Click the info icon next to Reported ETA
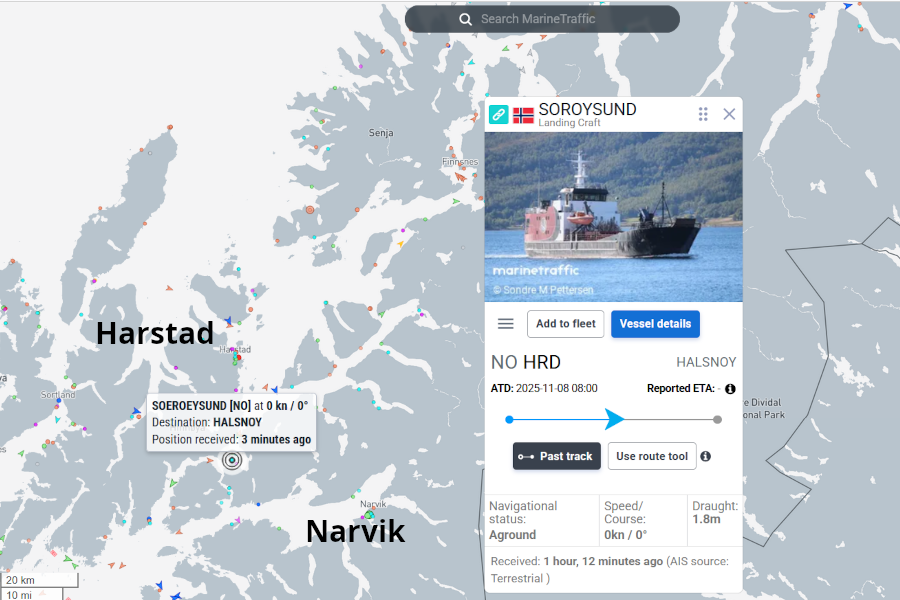 730,388
